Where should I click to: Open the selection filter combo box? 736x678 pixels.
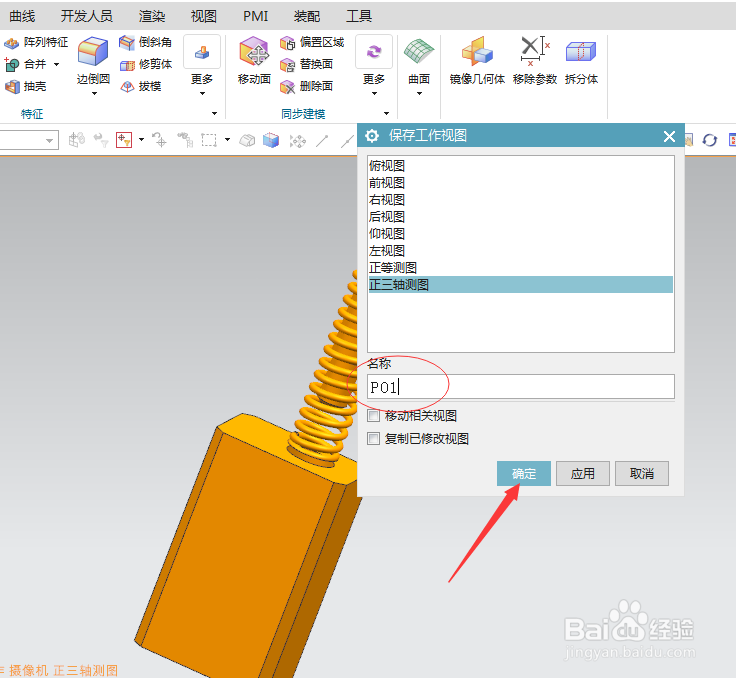(x=29, y=140)
